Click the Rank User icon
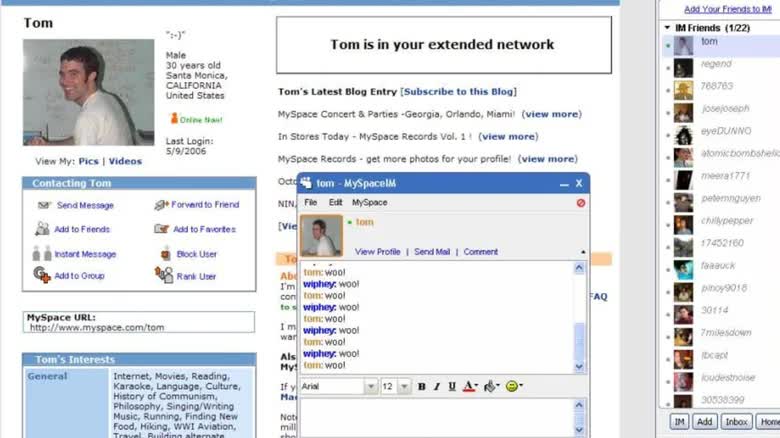 [165, 276]
